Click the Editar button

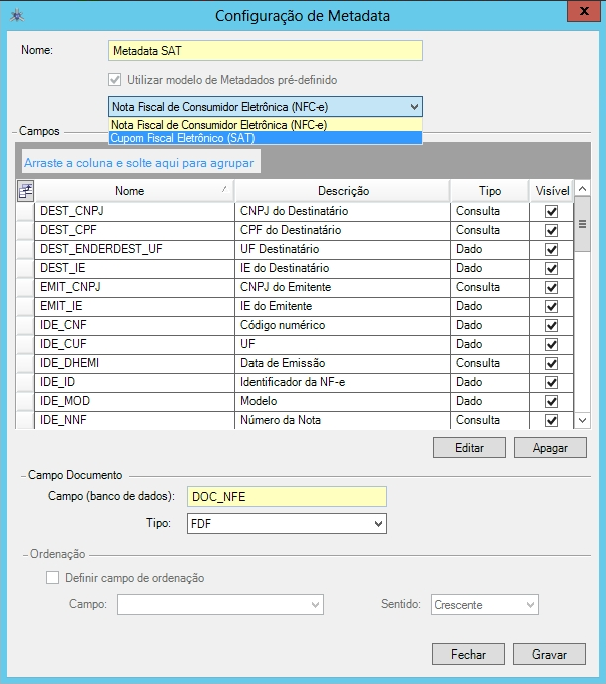pyautogui.click(x=469, y=448)
